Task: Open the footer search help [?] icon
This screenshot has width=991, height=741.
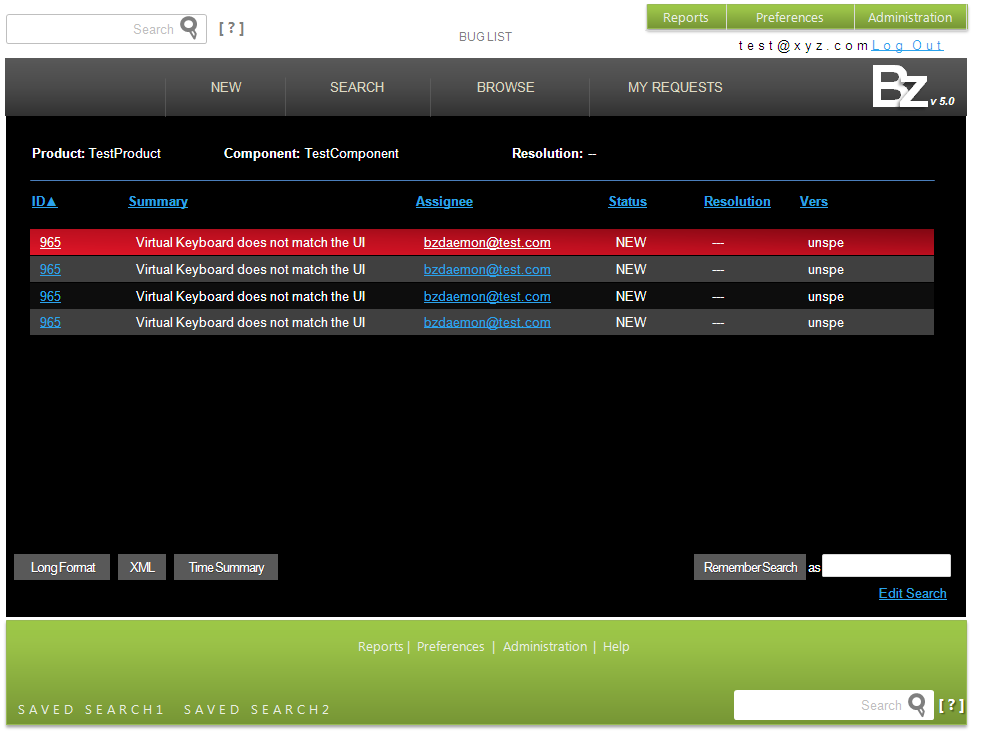Action: pos(951,705)
